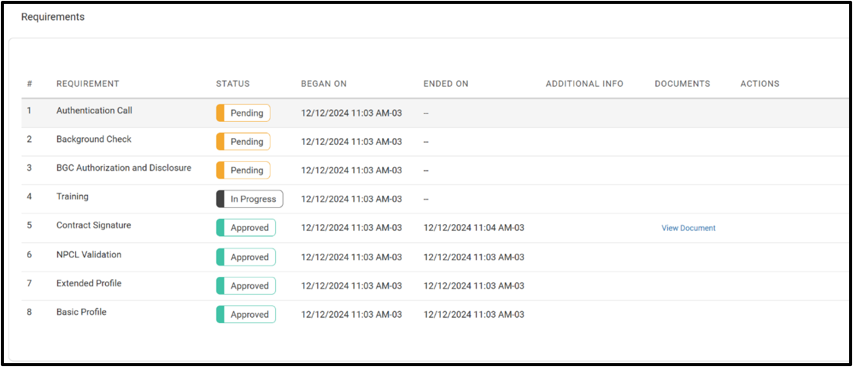Select the Training requirement
853x367 pixels.
72,197
